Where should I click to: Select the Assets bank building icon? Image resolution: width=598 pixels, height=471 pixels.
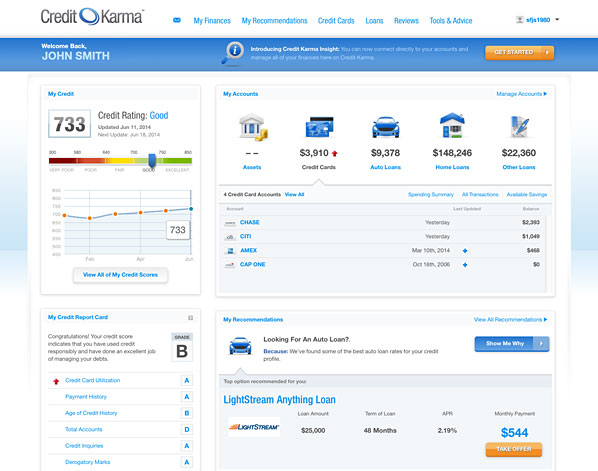tap(253, 127)
